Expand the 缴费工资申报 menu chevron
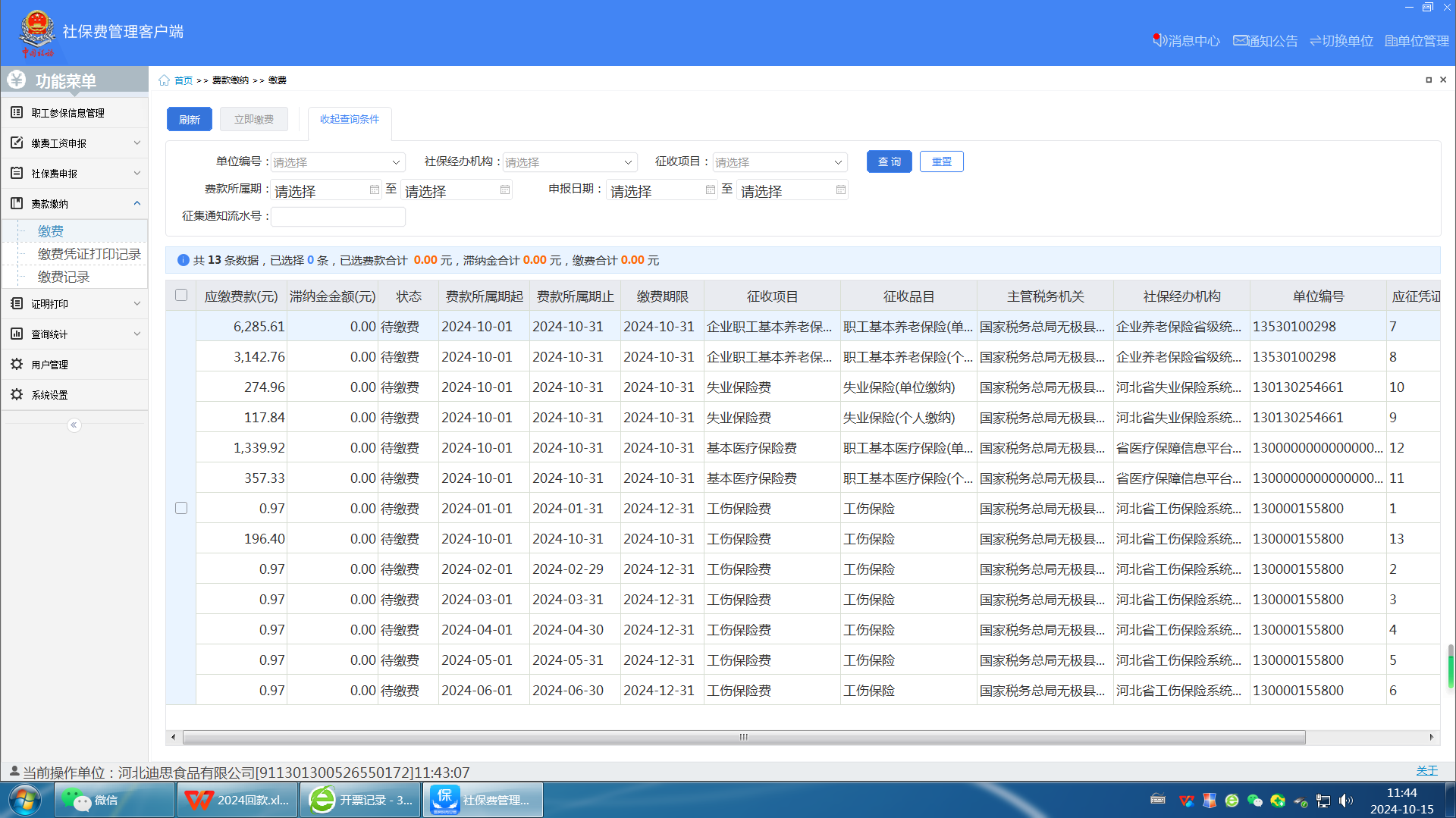1456x818 pixels. [x=137, y=143]
